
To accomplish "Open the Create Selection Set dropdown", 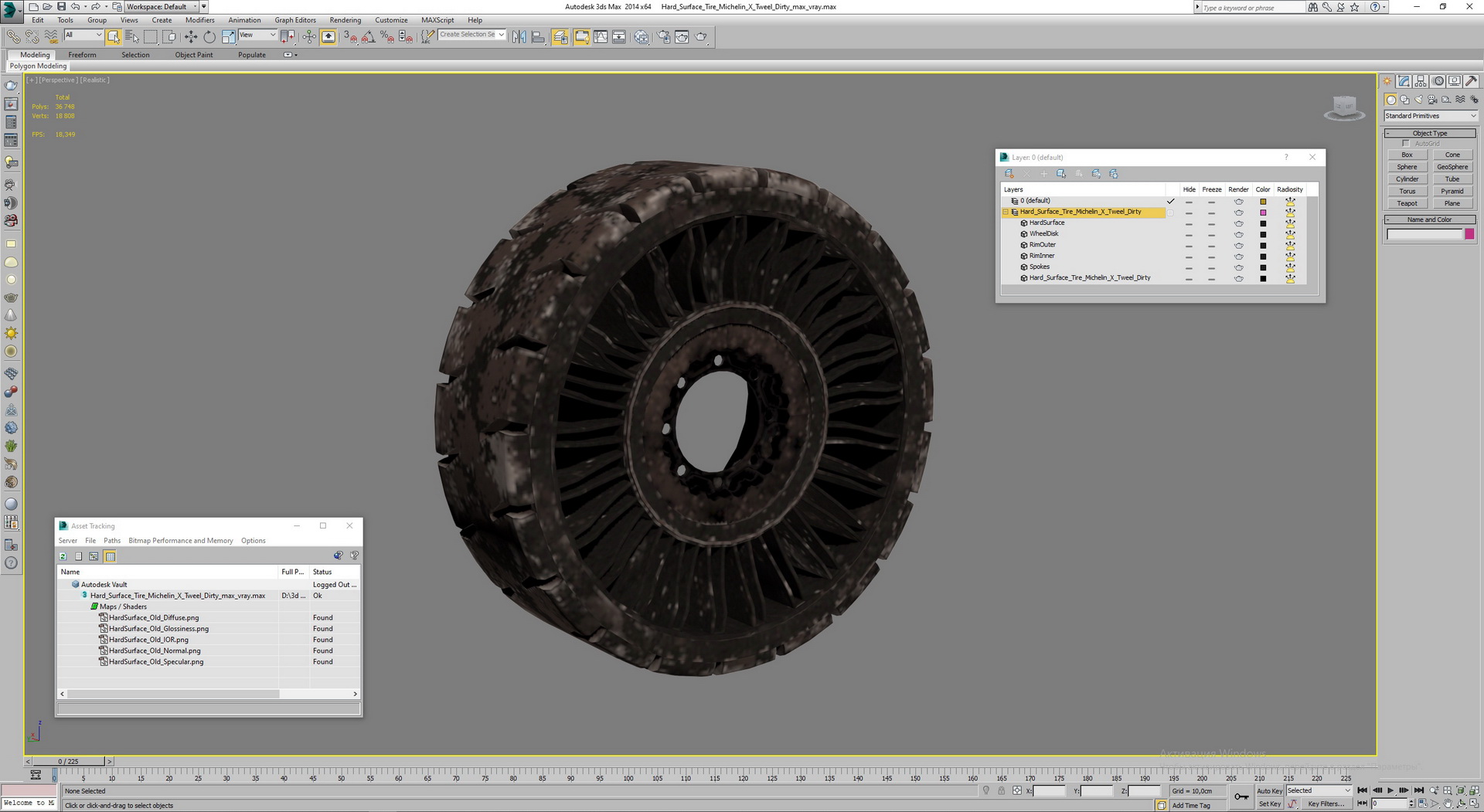I will pos(472,35).
